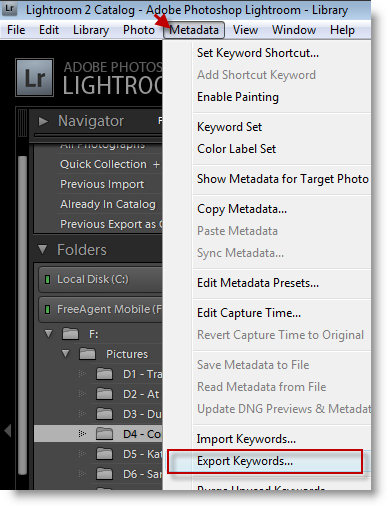Expand the Navigator panel triangle
Image resolution: width=387 pixels, height=506 pixels.
pyautogui.click(x=43, y=121)
